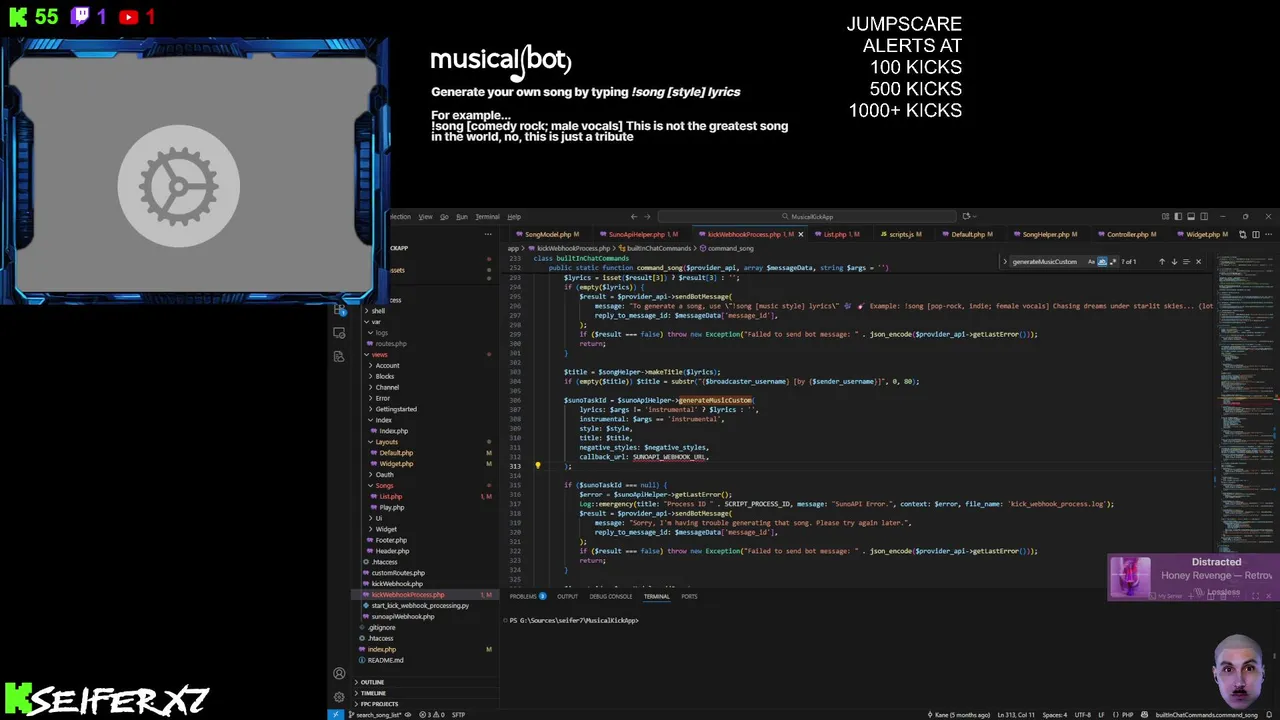The width and height of the screenshot is (1280, 720).
Task: Click the errors and warnings status indicator
Action: tap(431, 714)
